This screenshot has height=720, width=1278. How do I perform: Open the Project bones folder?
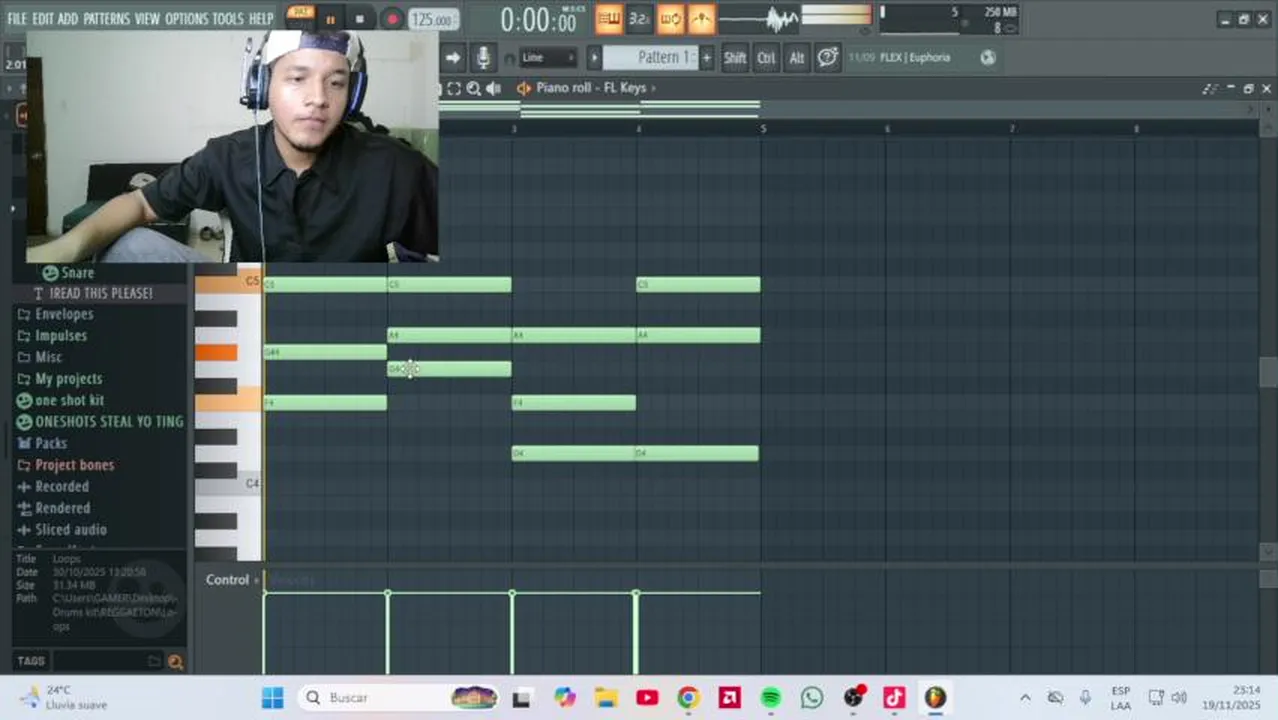[x=74, y=465]
